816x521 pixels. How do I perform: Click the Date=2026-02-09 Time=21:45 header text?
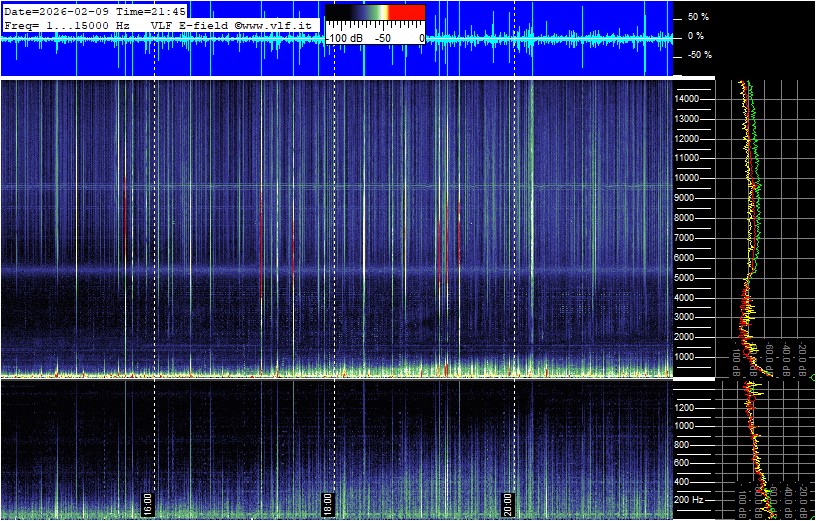(95, 11)
